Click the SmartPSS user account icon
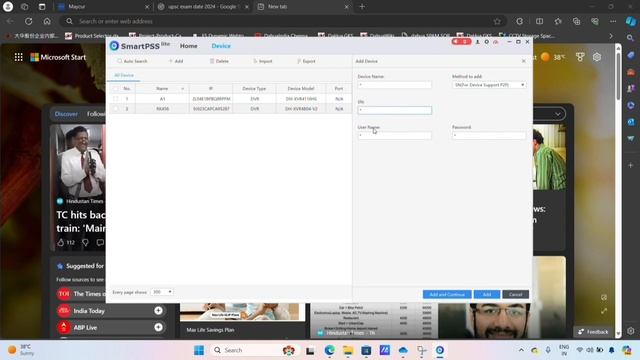640x360 pixels. [477, 42]
